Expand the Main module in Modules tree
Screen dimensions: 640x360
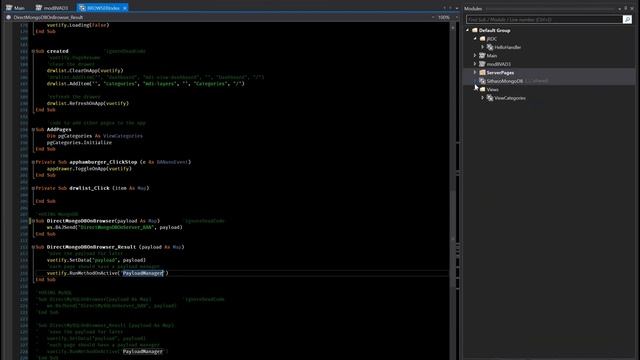point(475,56)
